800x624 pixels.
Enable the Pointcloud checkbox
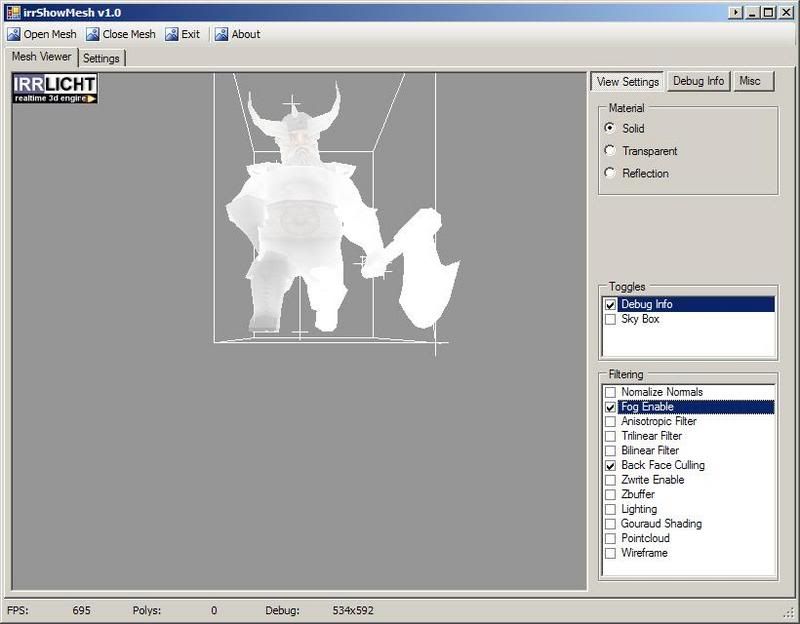click(610, 539)
